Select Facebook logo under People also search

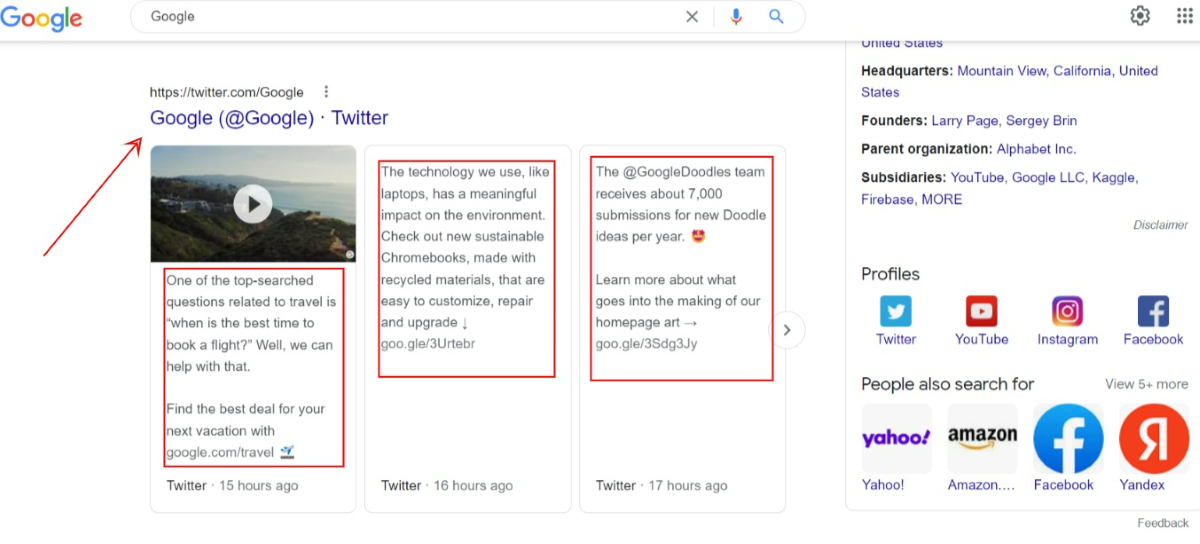1068,438
